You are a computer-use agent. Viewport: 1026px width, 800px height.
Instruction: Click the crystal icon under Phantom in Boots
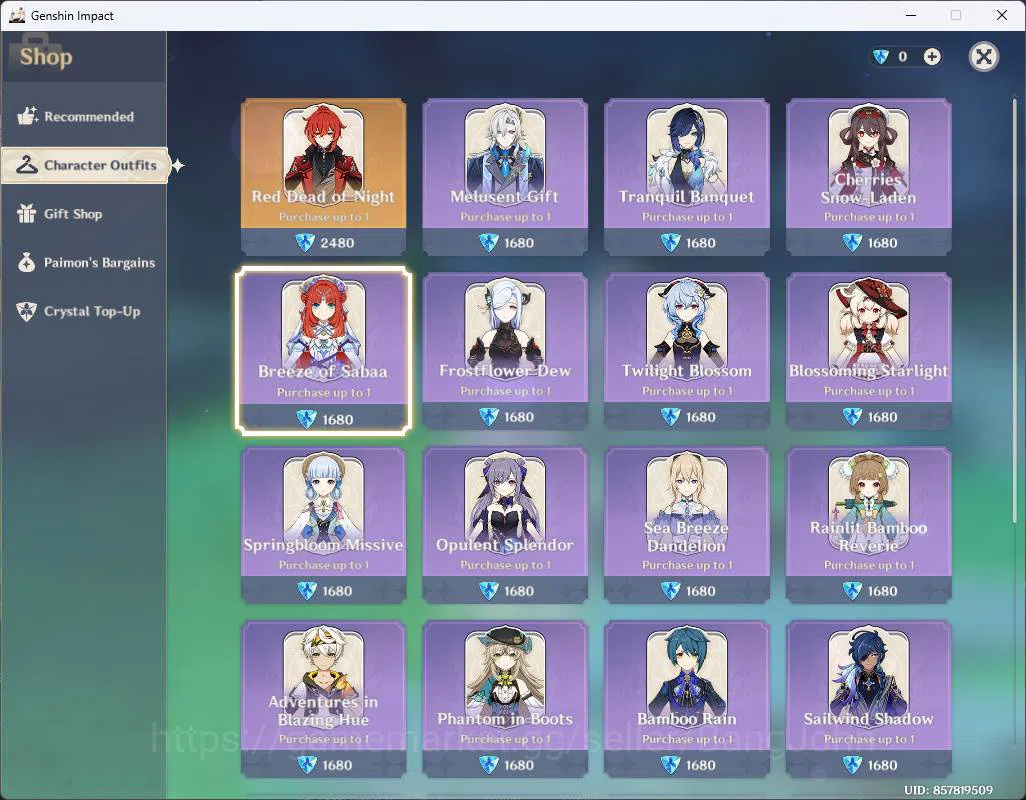point(489,765)
